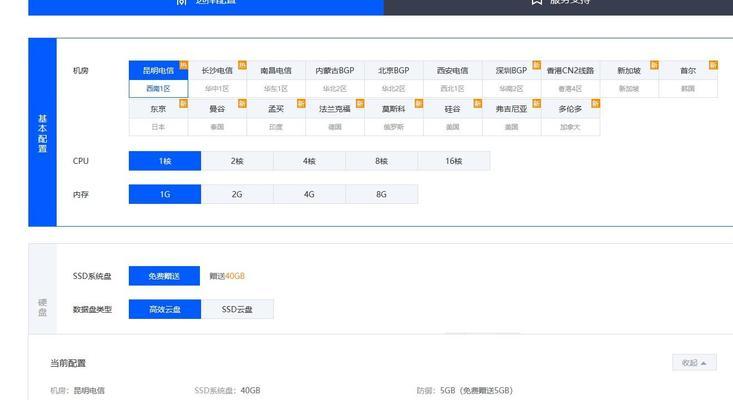Click the CPU row label
Viewport: 733px width, 400px height.
tap(81, 161)
